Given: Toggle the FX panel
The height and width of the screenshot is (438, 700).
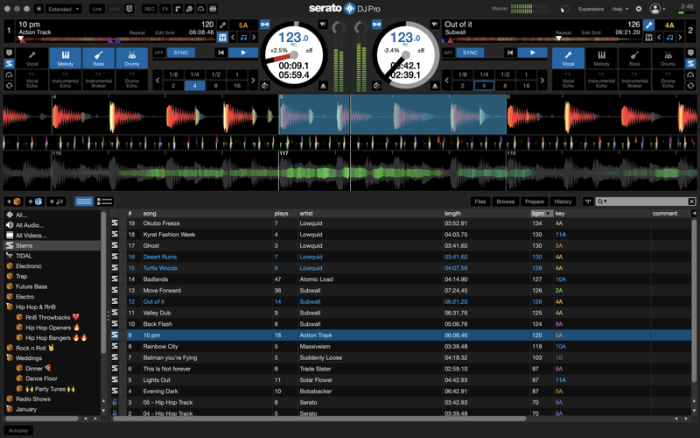Looking at the screenshot, I should tap(165, 8).
